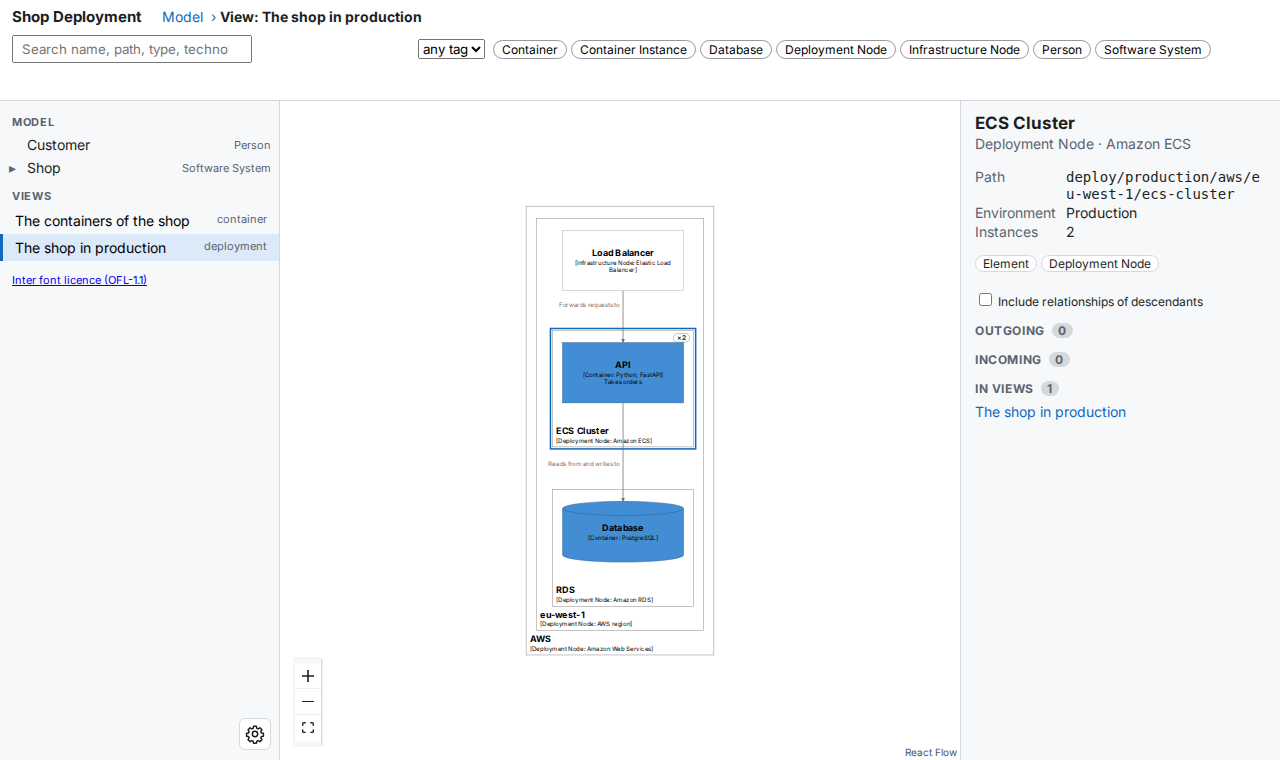Click the ECS Cluster label in diagram
The height and width of the screenshot is (760, 1280).
point(582,431)
